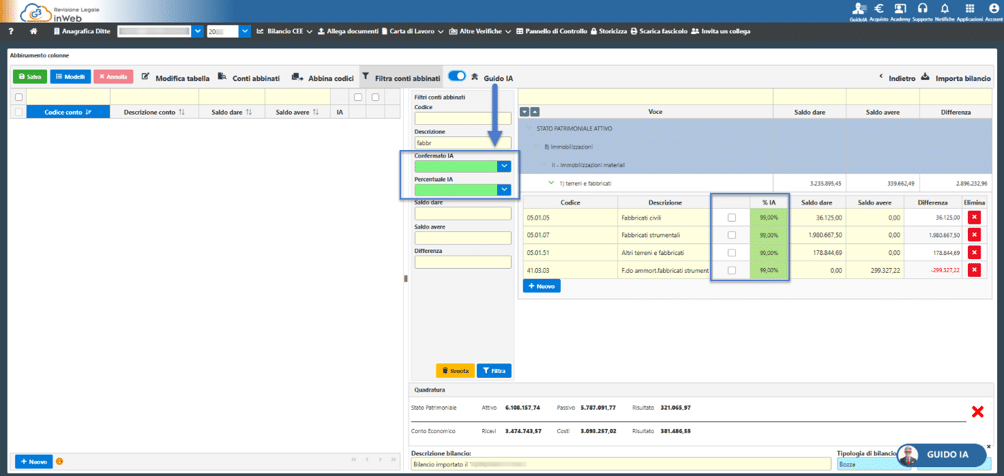1004x476 pixels.
Task: Tick the IA checkbox for Fabbricati strumentali
Action: click(x=731, y=235)
